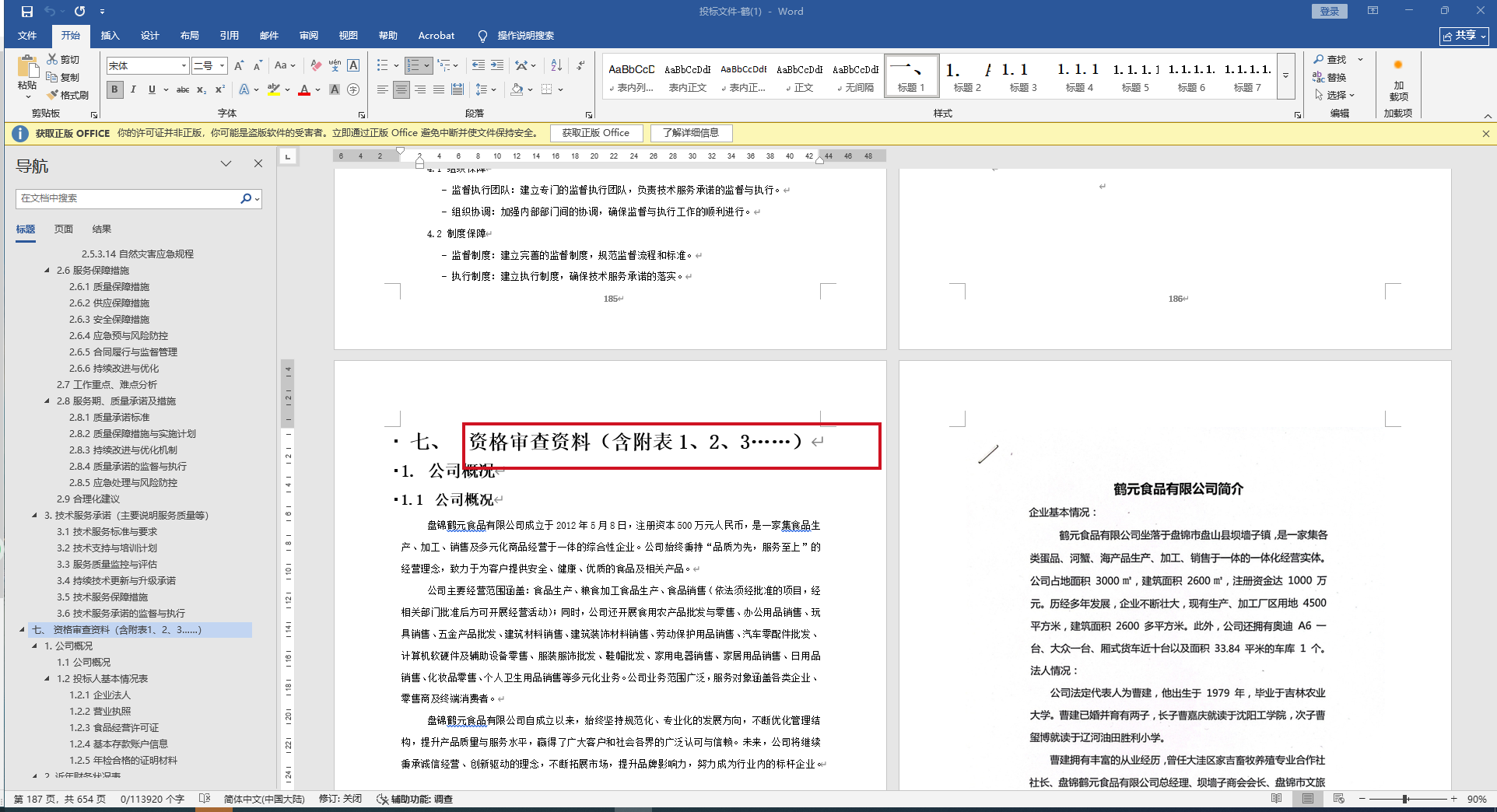Toggle character shading (gray A)
Viewport: 1497px width, 812px height.
tap(335, 89)
